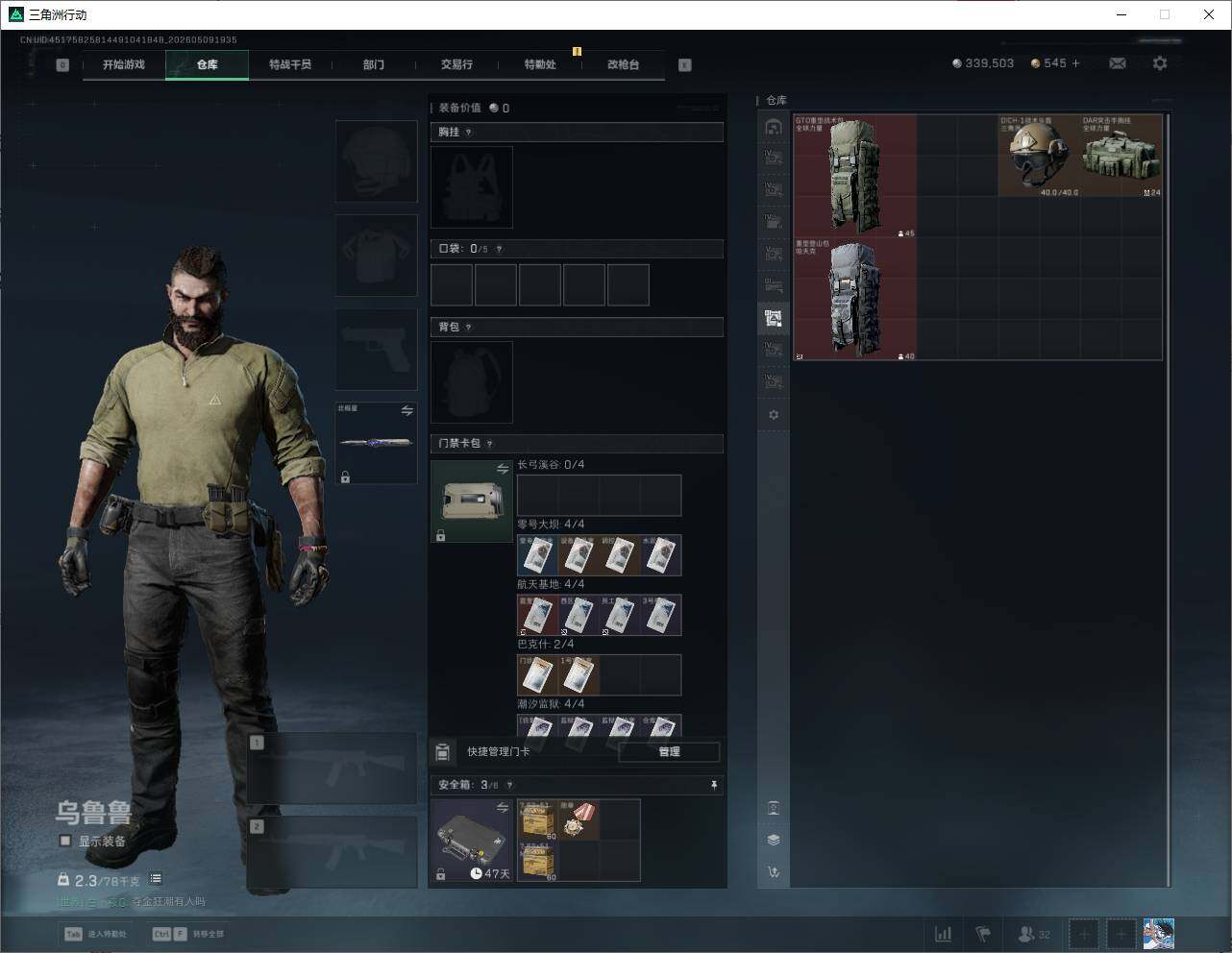Go to previous menu via Q arrow
Screen dimensions: 1232x953
[62, 65]
